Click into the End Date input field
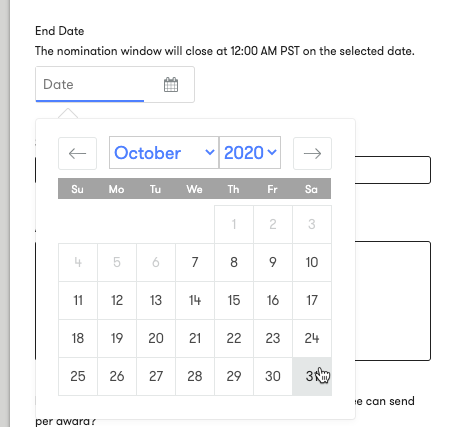 (x=115, y=84)
